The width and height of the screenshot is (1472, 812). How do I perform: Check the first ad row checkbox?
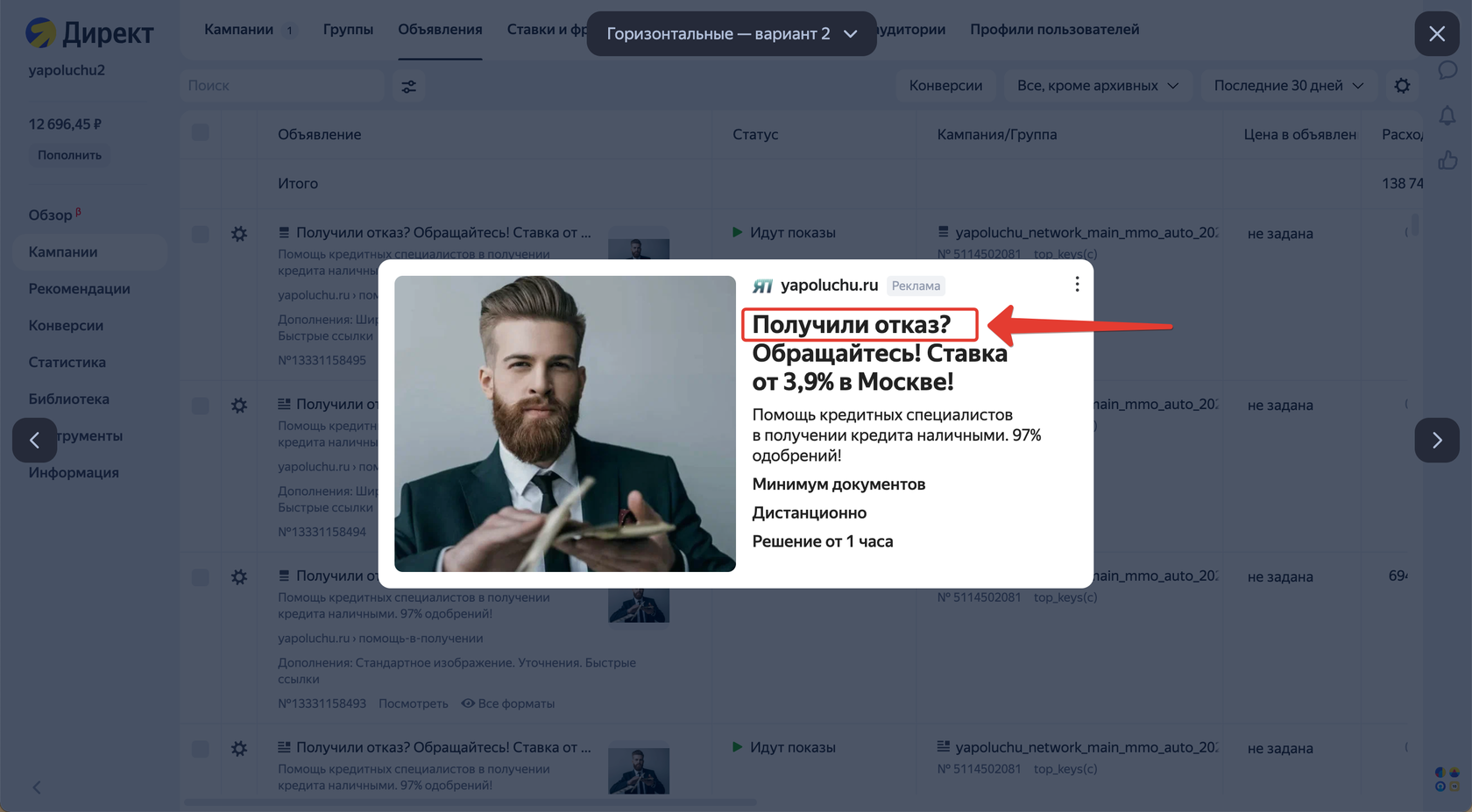coord(201,234)
